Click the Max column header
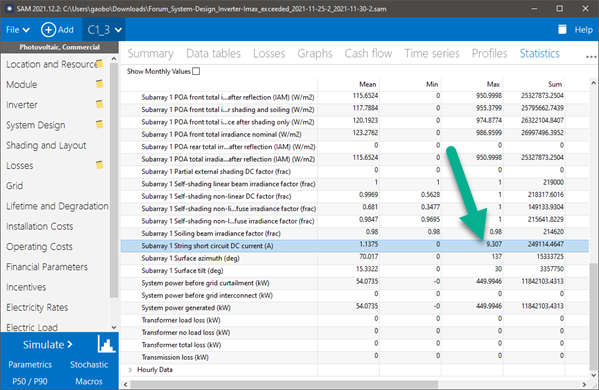This screenshot has height=390, width=599. pyautogui.click(x=493, y=84)
